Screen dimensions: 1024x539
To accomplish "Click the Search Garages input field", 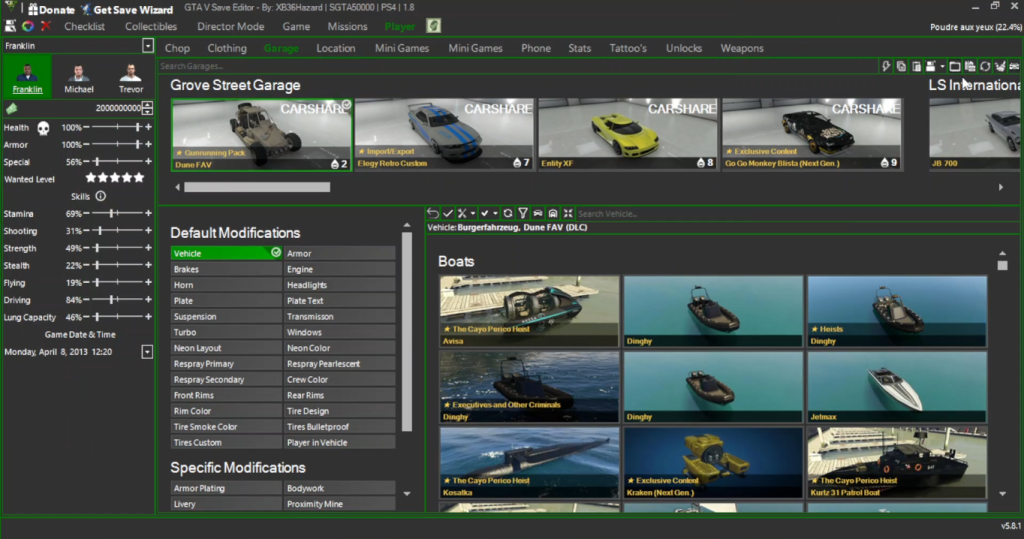I will coord(516,66).
